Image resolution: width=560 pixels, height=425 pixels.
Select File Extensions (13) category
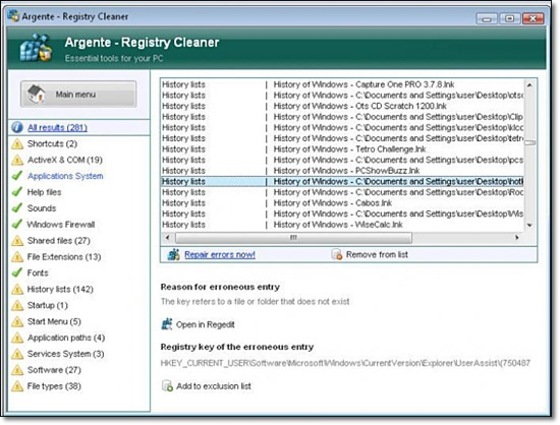click(x=64, y=257)
